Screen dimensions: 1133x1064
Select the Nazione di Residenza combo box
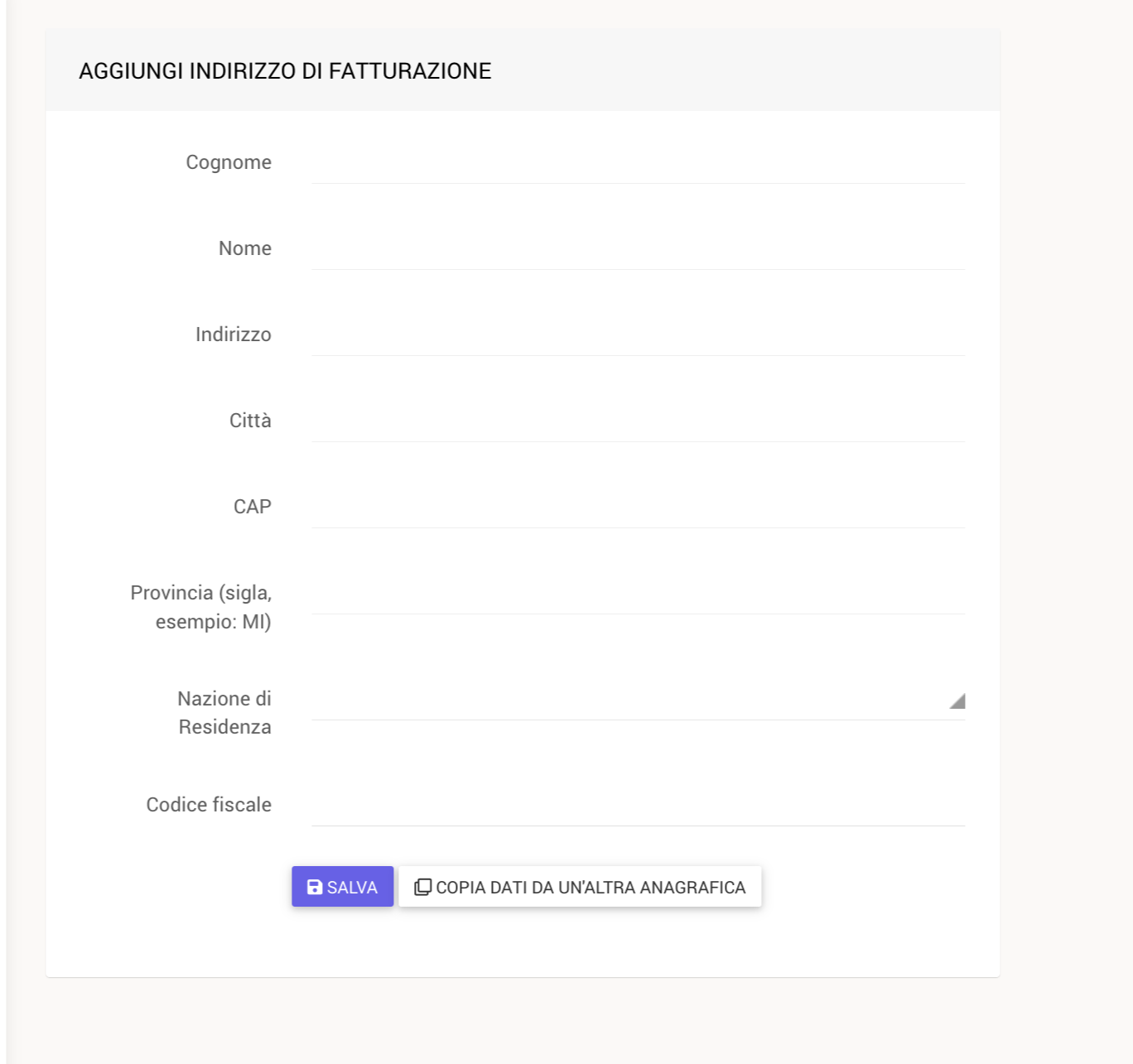638,701
